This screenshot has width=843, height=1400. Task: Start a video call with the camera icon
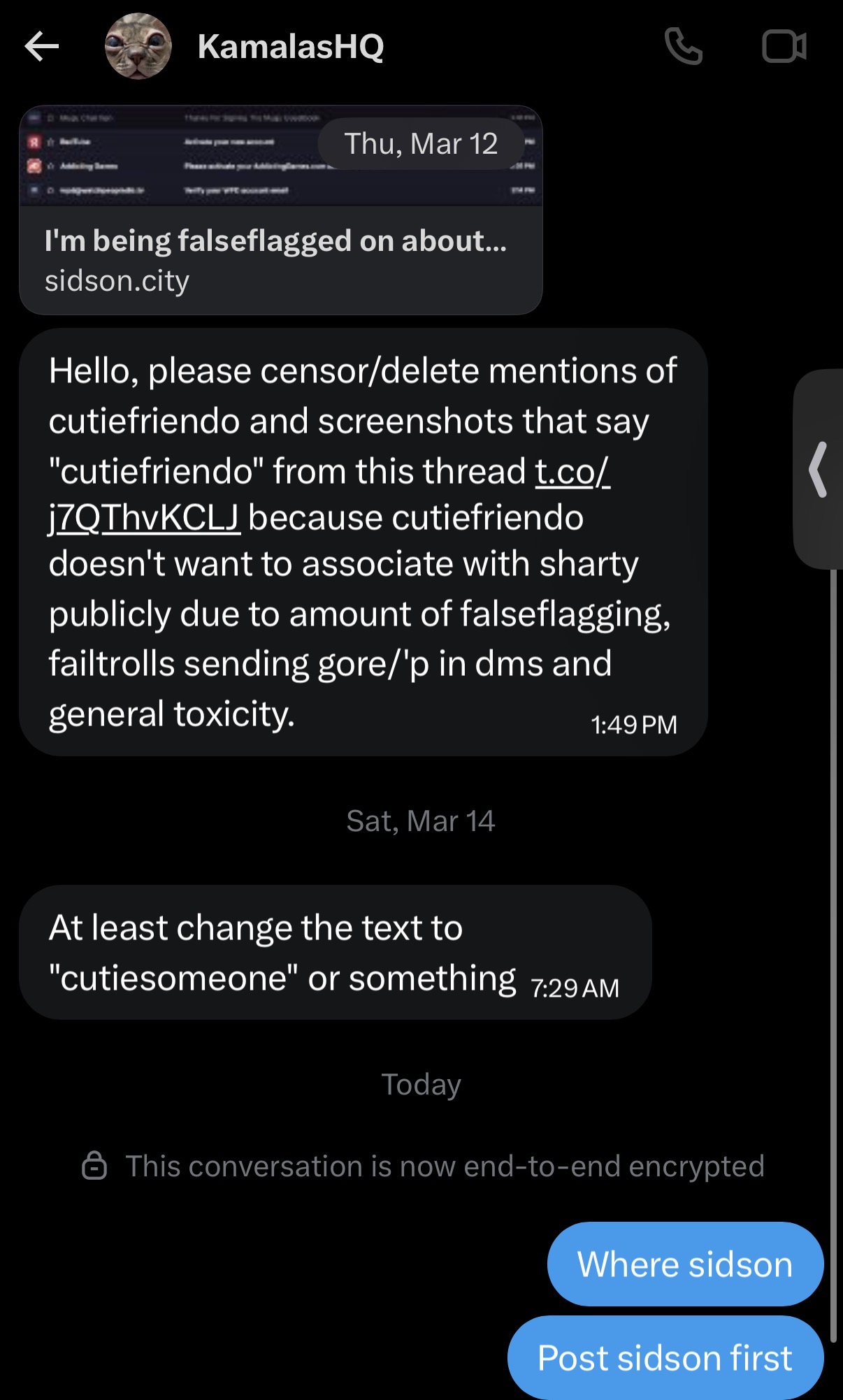tap(784, 47)
